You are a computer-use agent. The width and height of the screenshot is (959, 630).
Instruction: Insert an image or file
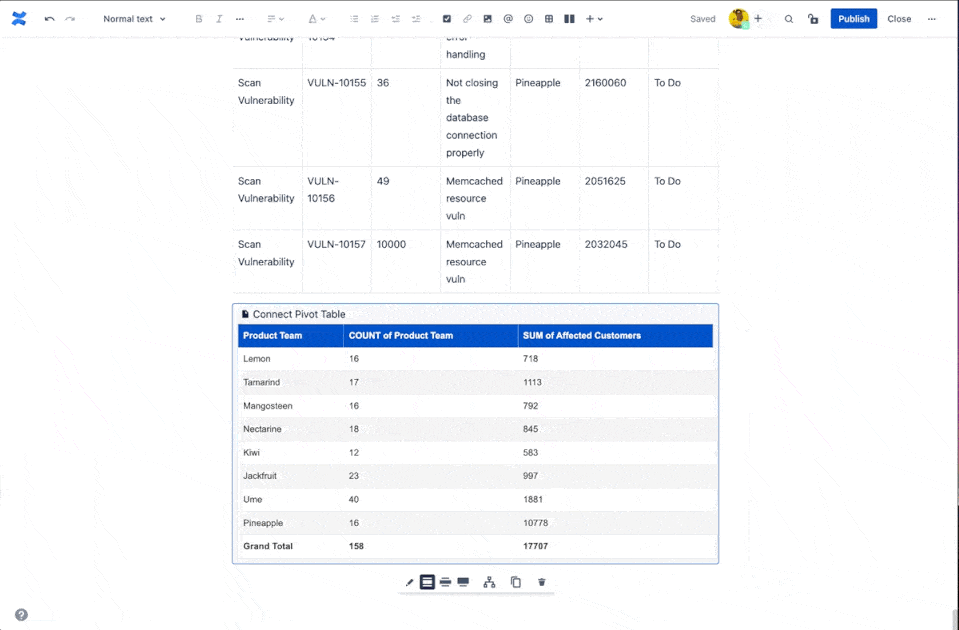tap(487, 19)
